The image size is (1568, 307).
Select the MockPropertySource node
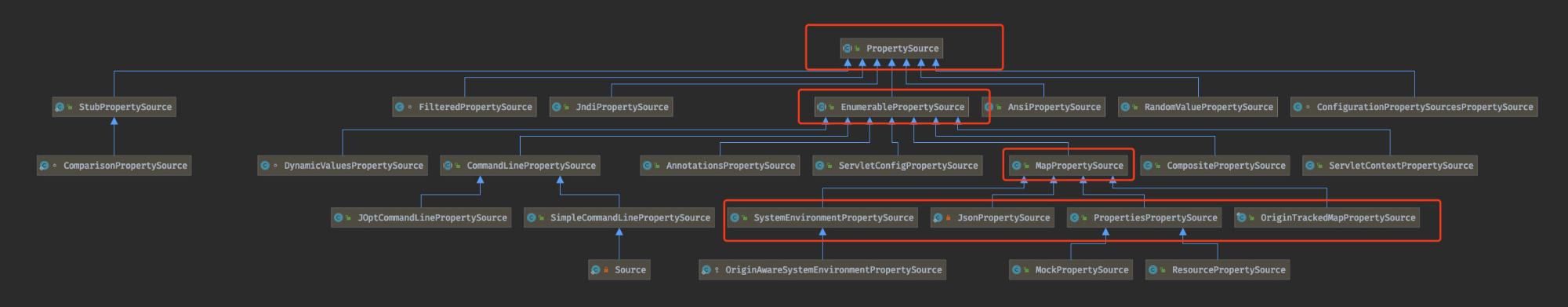tap(1071, 270)
